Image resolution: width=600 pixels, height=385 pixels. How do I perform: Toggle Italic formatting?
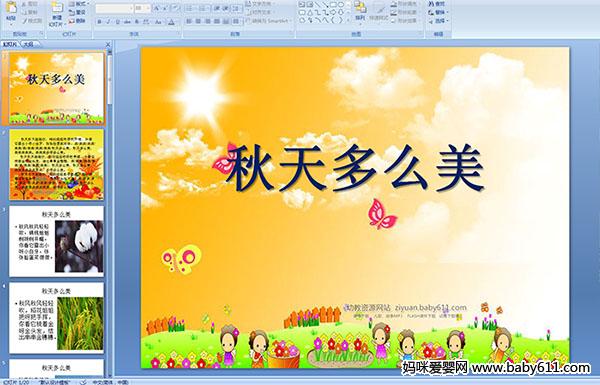pos(108,22)
